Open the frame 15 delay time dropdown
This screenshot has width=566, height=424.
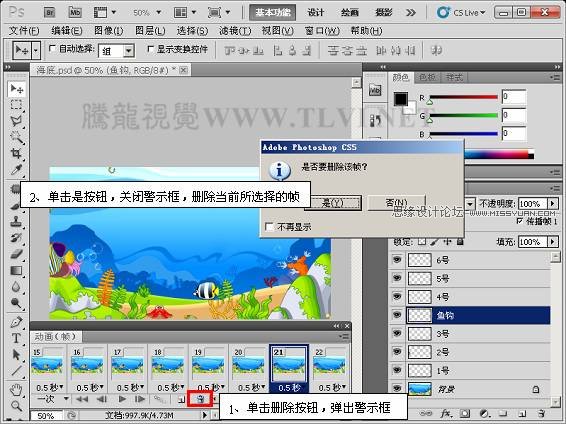50,388
